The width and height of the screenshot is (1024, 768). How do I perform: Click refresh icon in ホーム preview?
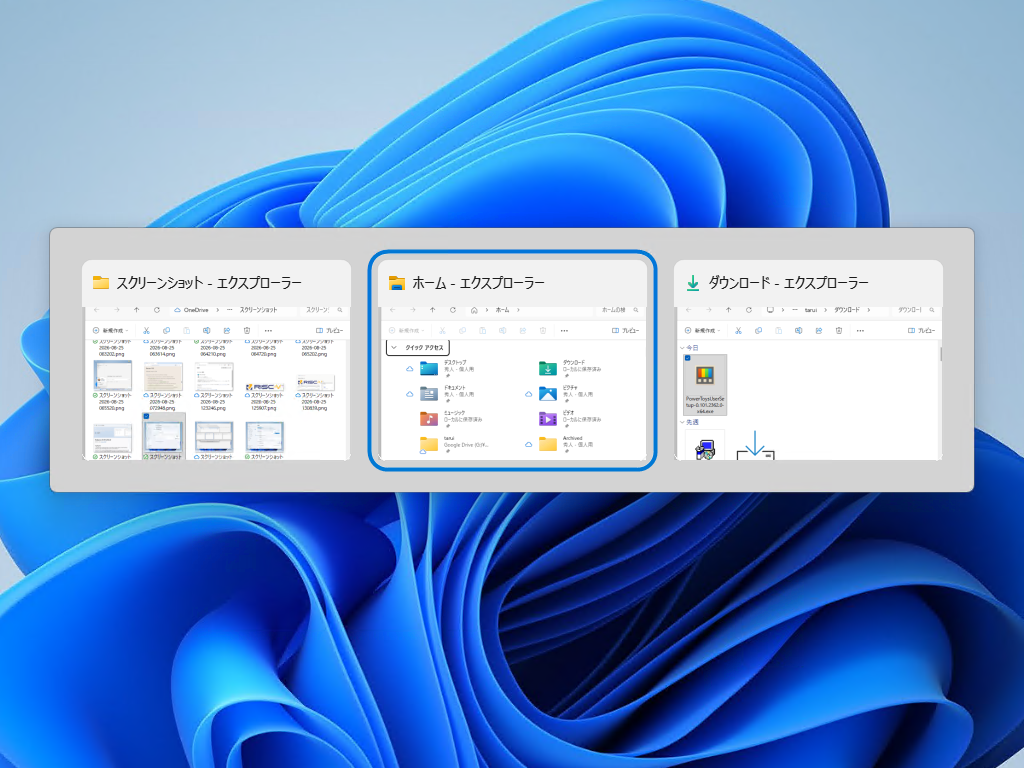tap(453, 310)
